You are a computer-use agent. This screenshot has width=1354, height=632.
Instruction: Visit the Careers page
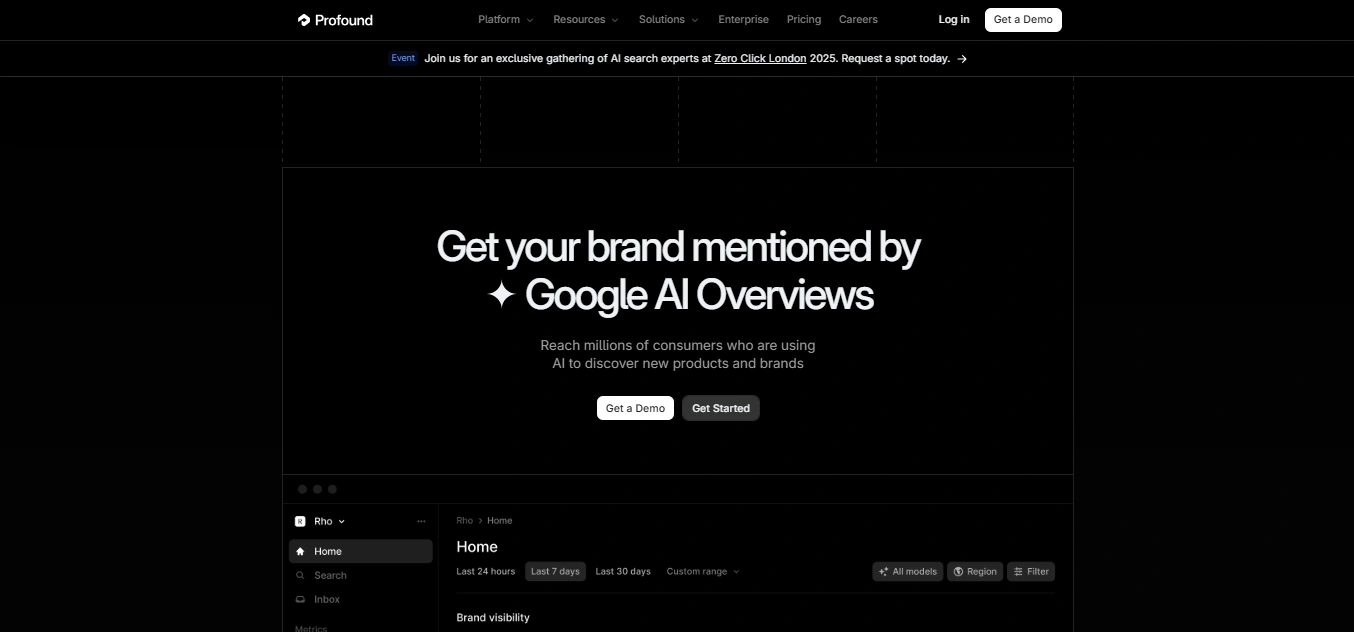(858, 20)
